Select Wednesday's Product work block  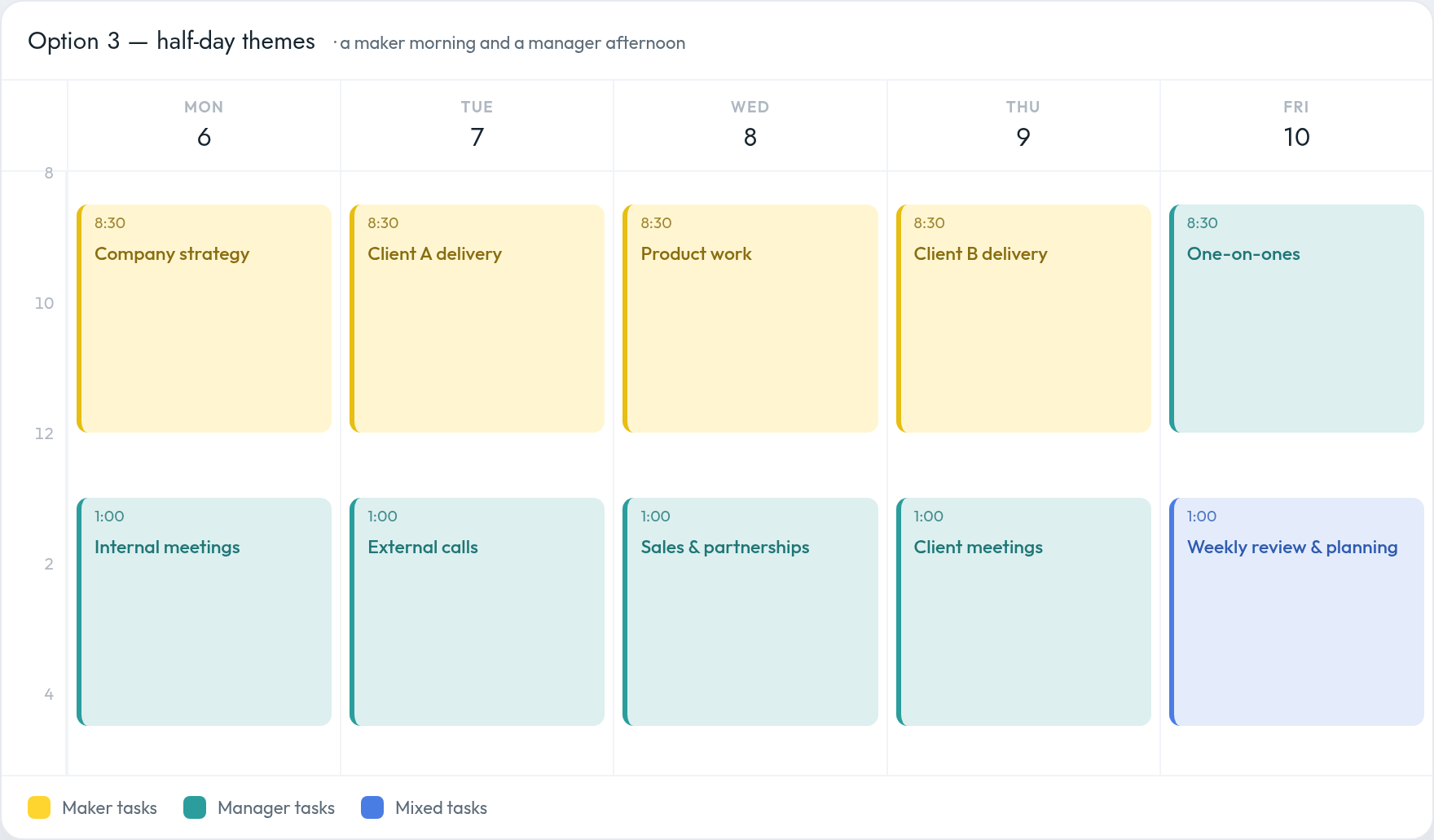point(750,319)
